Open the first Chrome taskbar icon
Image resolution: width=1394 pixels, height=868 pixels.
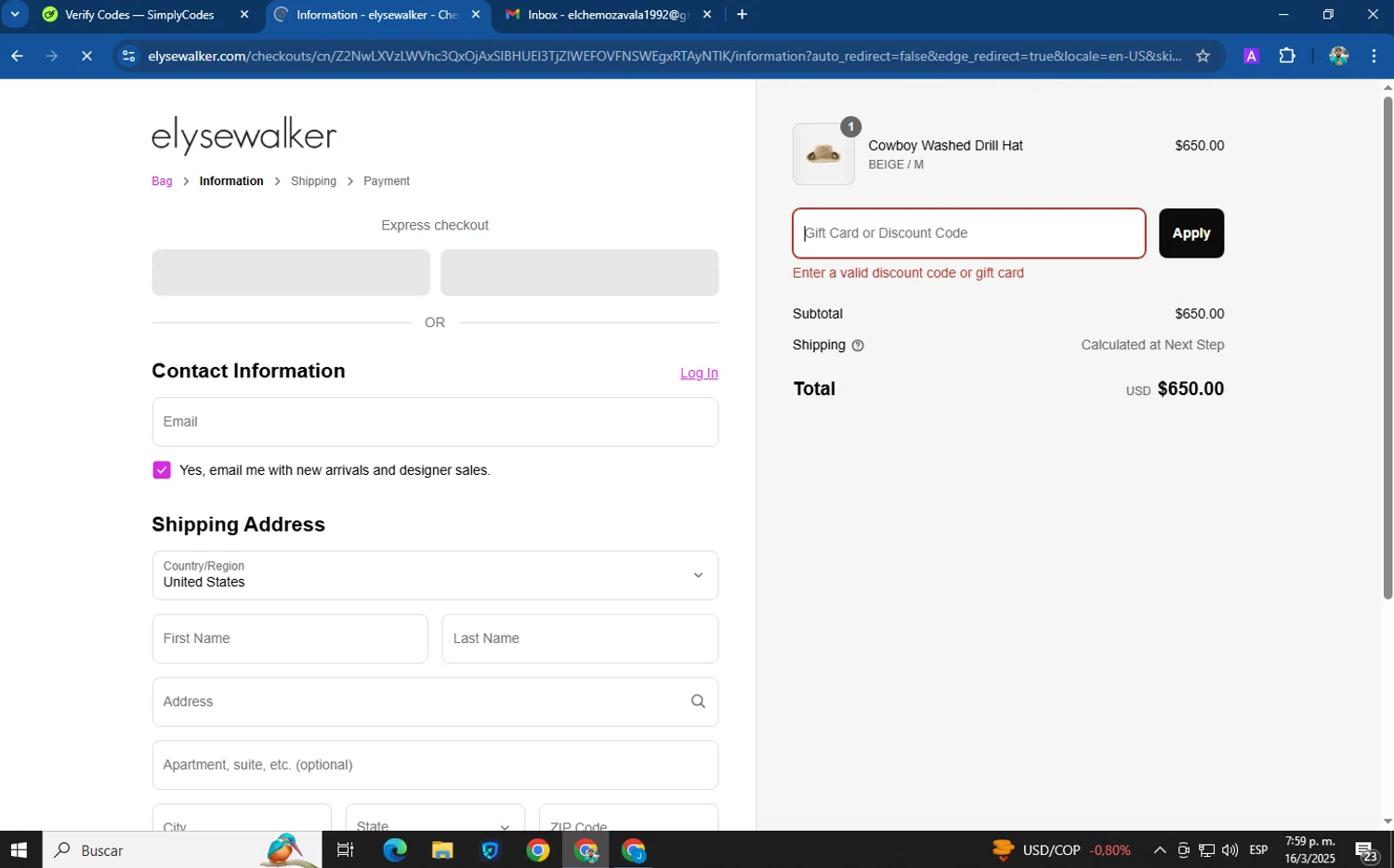click(x=537, y=850)
